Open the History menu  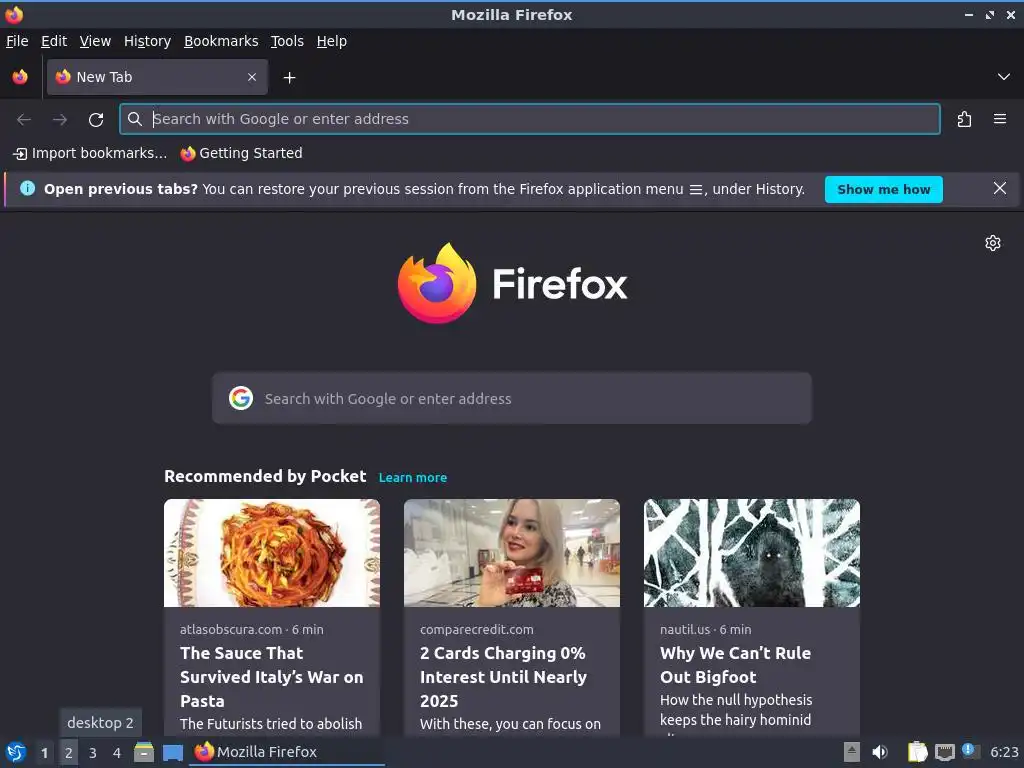(x=147, y=41)
